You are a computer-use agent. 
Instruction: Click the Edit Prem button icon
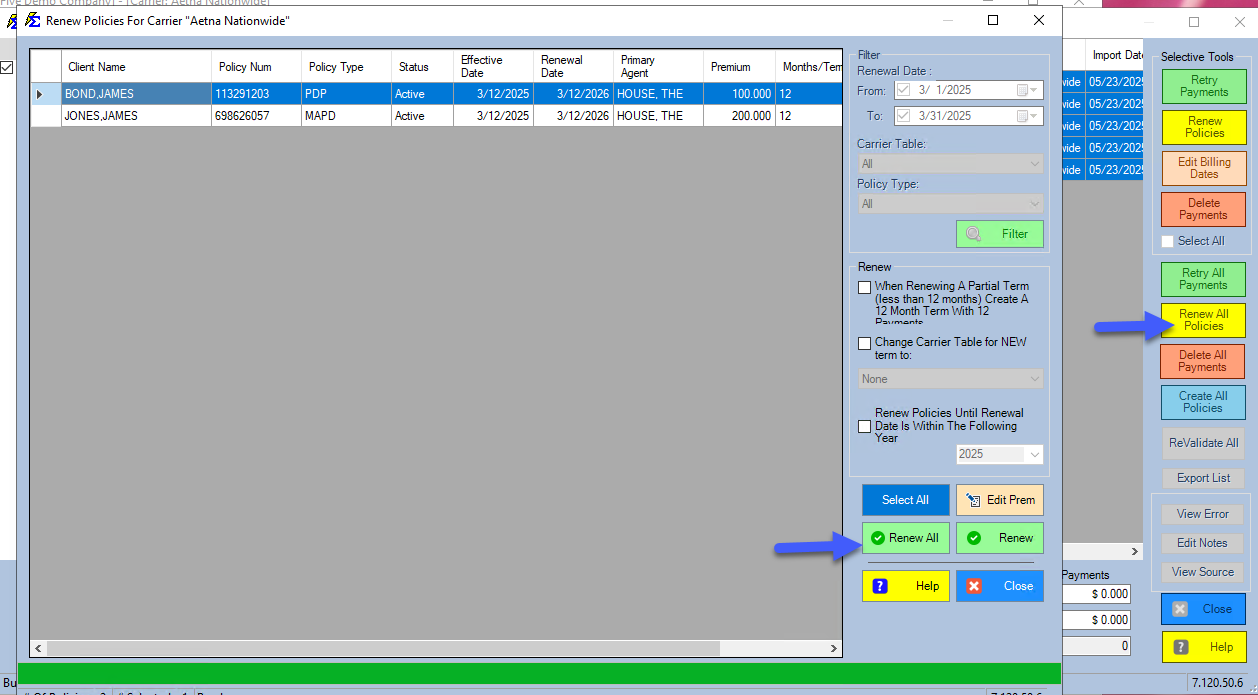coord(973,500)
